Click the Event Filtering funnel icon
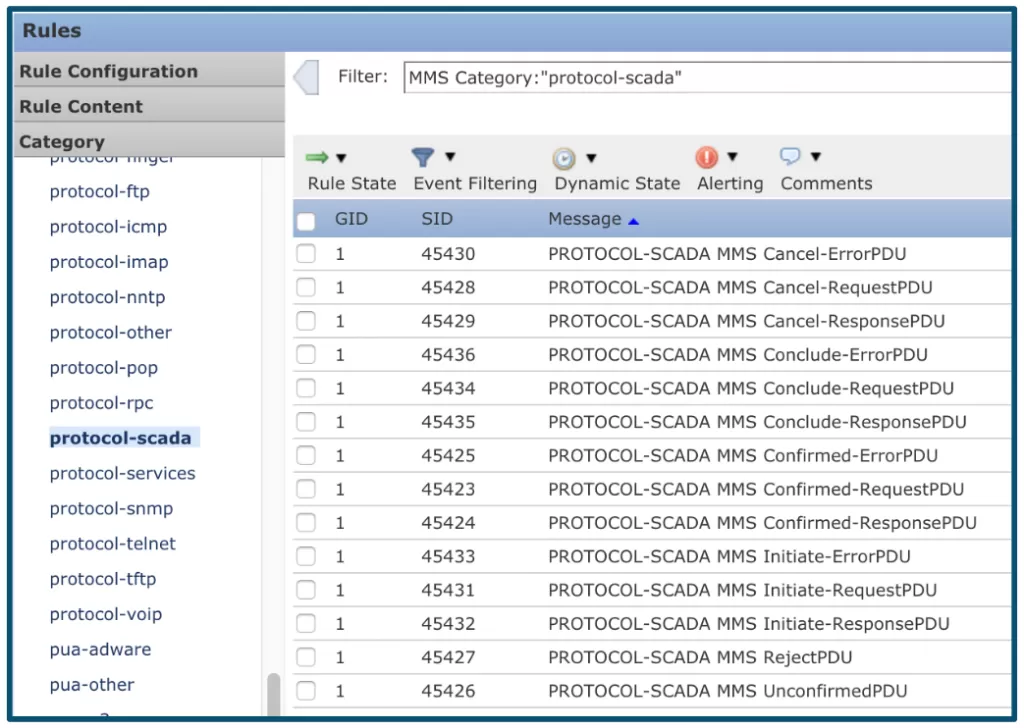The width and height of the screenshot is (1024, 728). 423,158
